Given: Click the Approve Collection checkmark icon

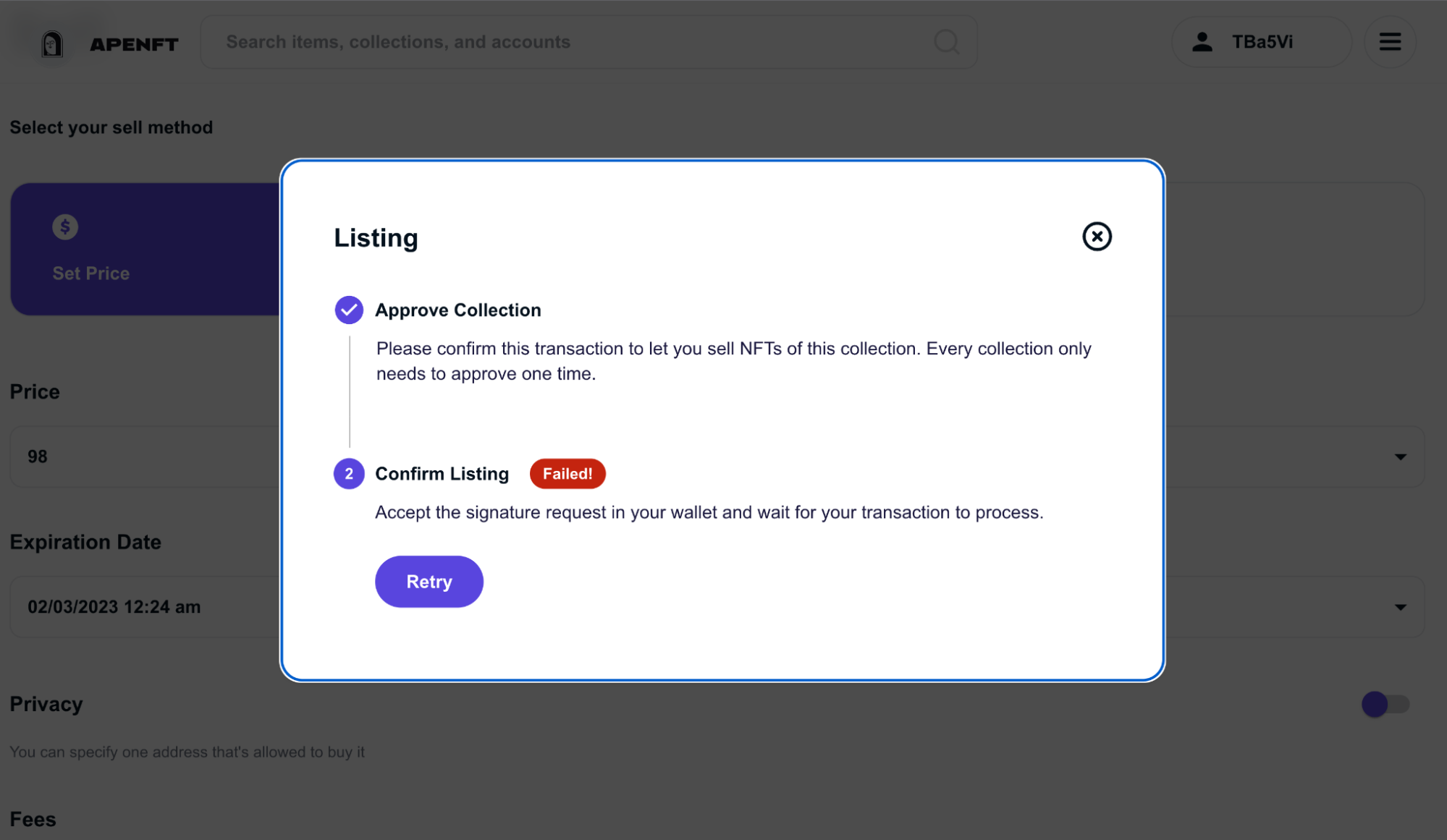Looking at the screenshot, I should pyautogui.click(x=349, y=310).
